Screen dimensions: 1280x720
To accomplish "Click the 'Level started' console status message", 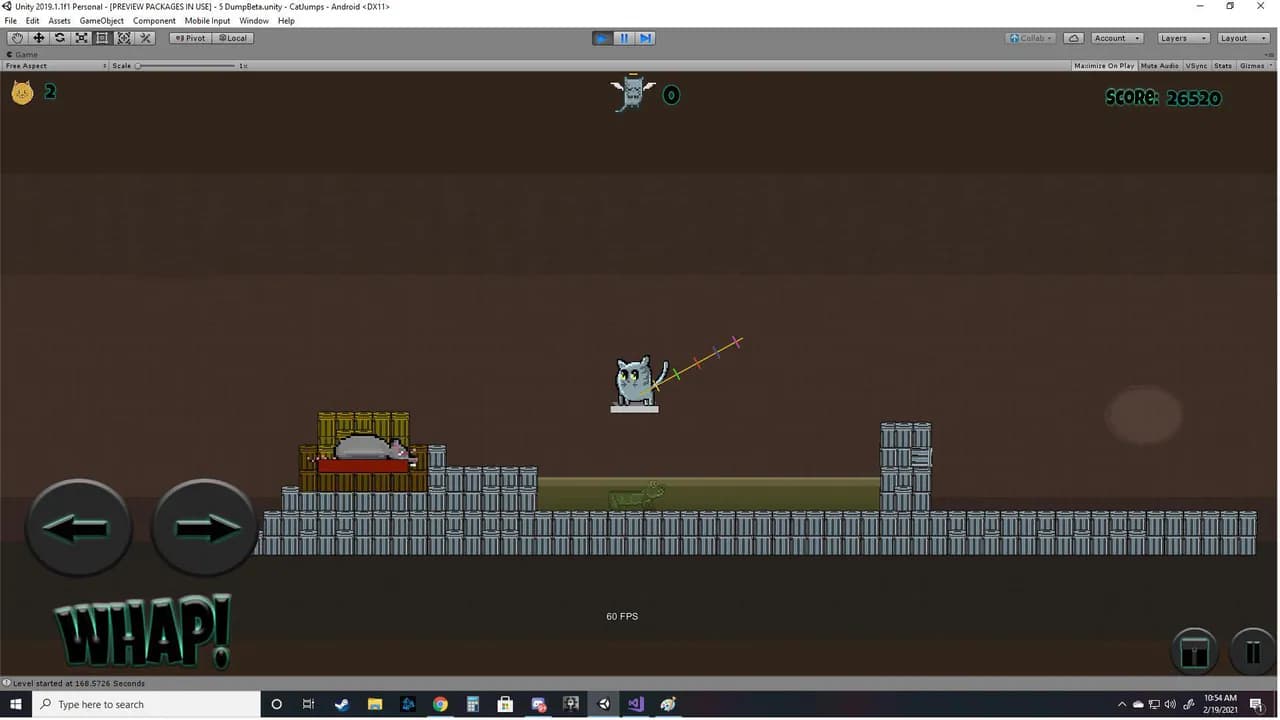I will [78, 683].
